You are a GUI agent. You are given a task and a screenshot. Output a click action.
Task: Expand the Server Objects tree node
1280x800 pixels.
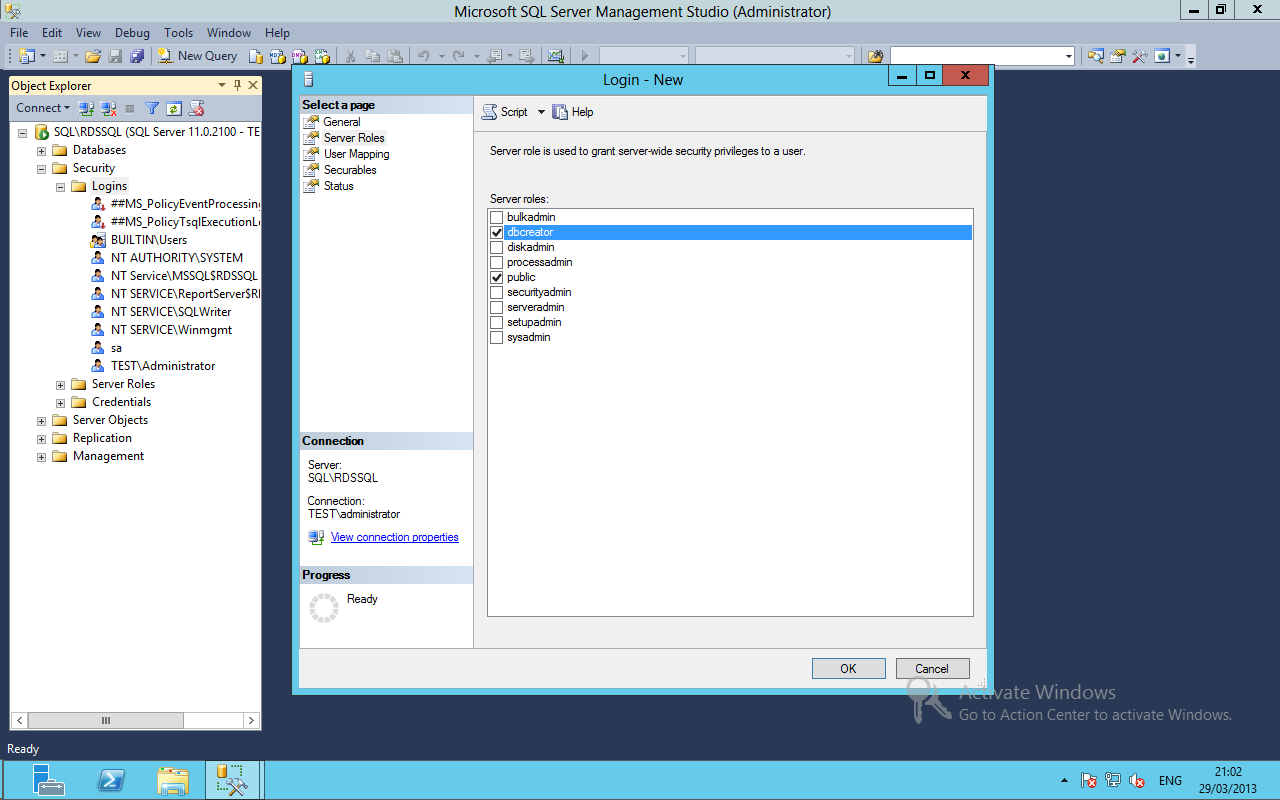pyautogui.click(x=41, y=420)
